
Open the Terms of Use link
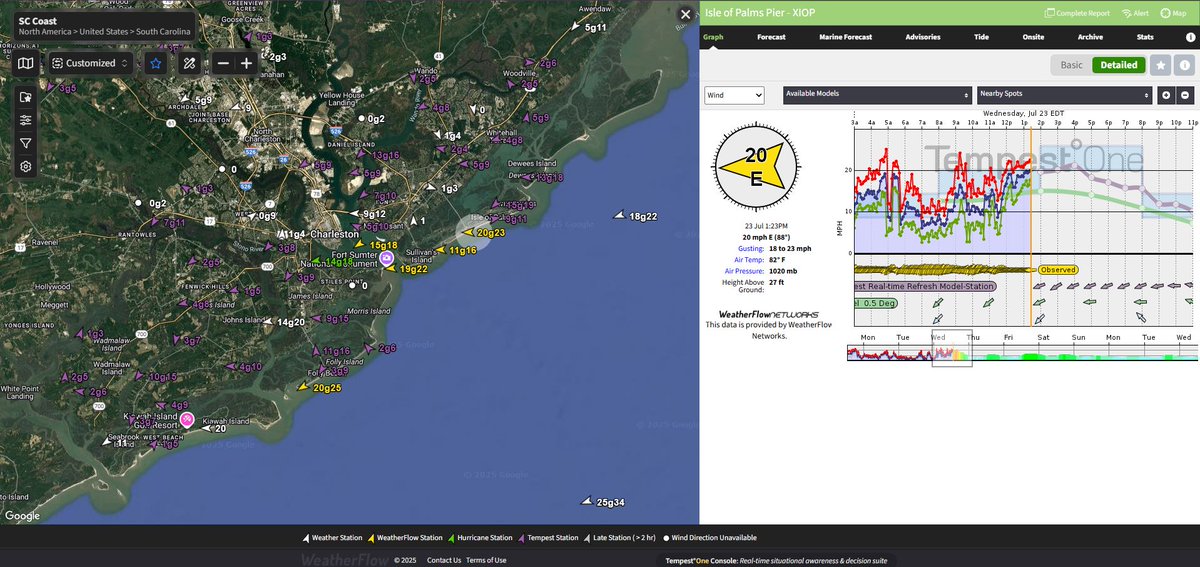486,560
